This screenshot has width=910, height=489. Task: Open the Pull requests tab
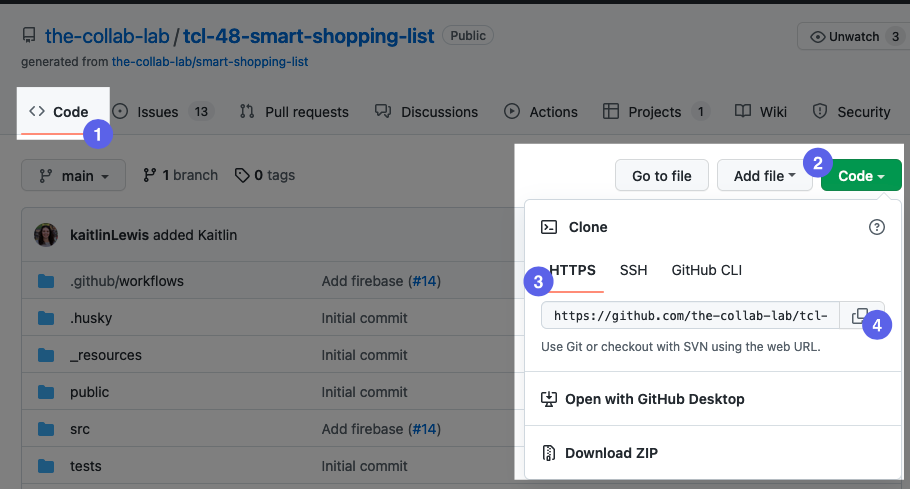pyautogui.click(x=294, y=111)
